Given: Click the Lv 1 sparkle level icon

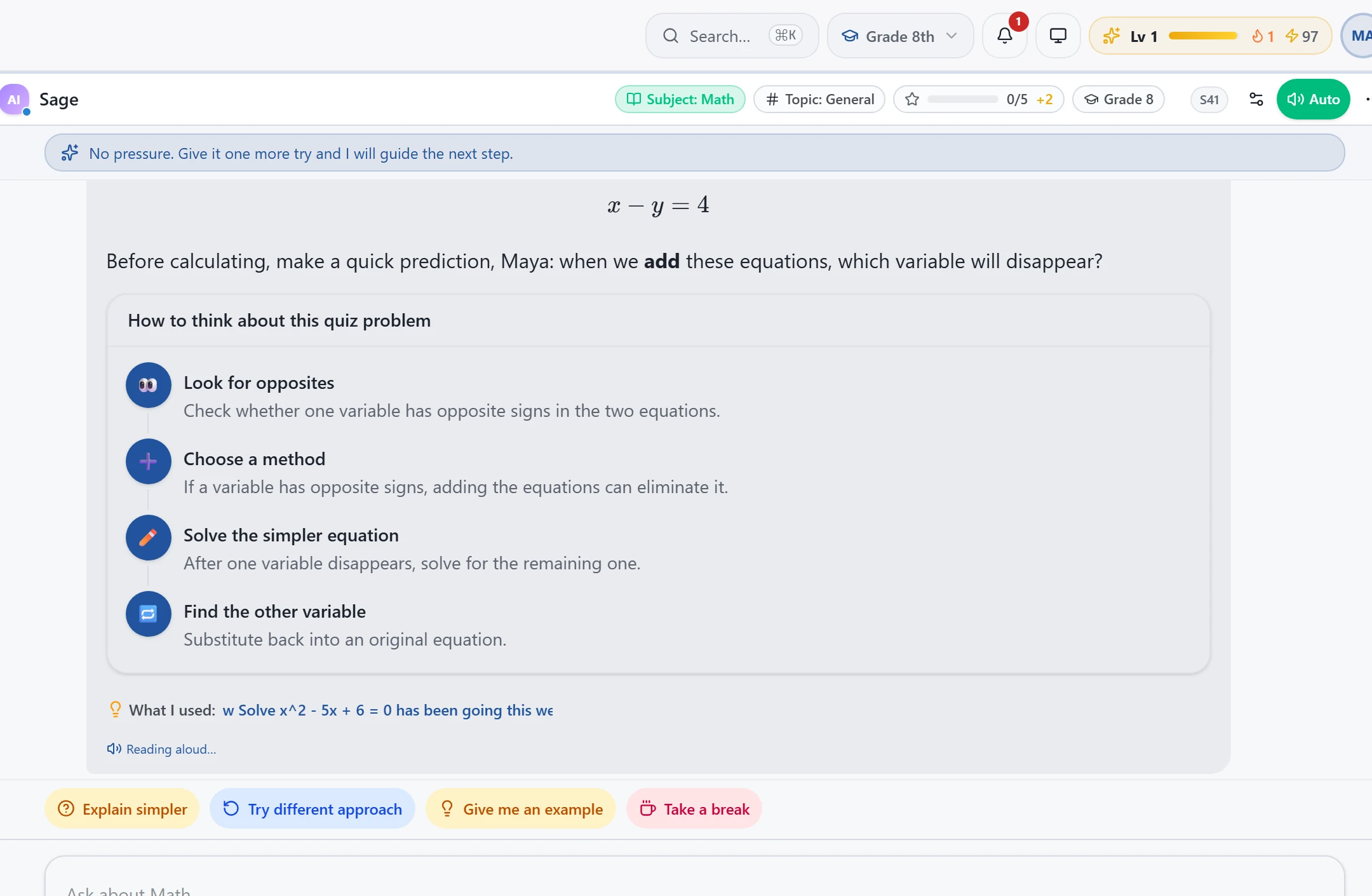Looking at the screenshot, I should tap(1111, 36).
